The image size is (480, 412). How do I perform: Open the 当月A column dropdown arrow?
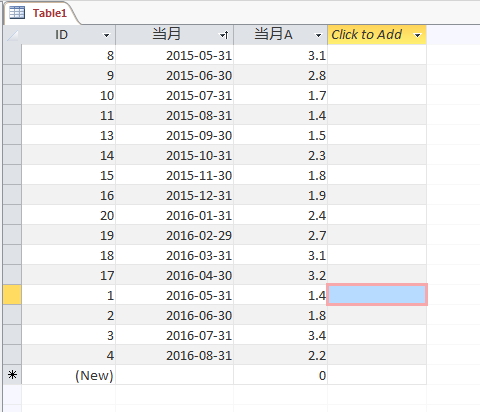coord(318,35)
